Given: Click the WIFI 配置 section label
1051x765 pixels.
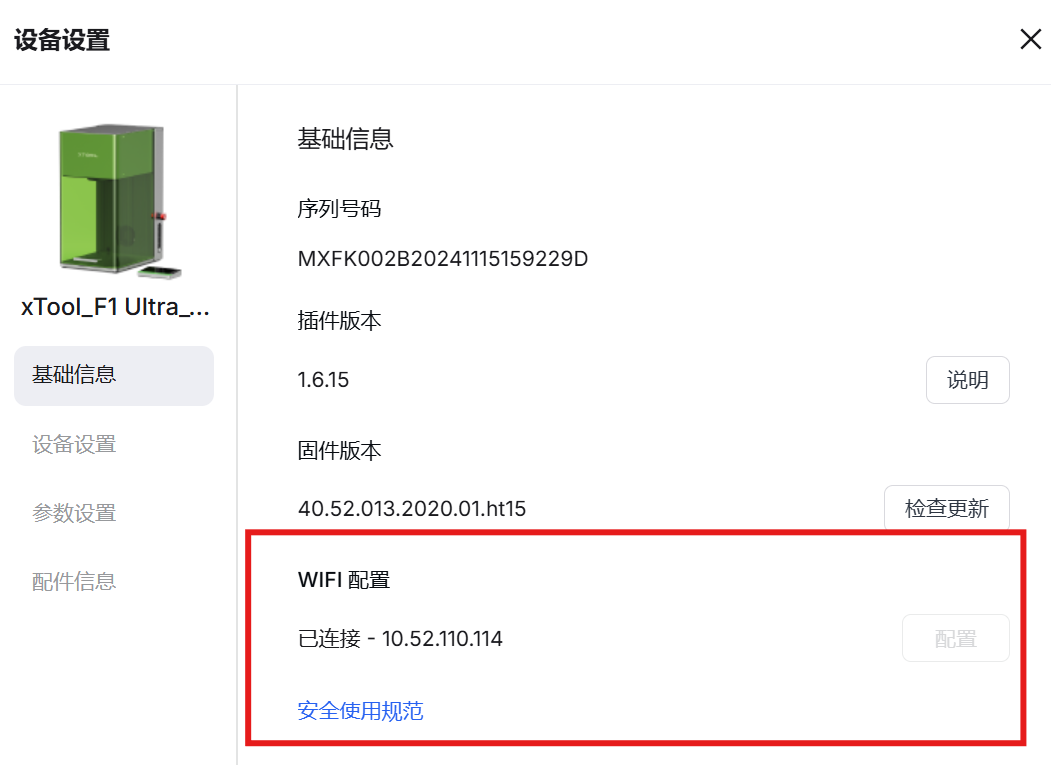Looking at the screenshot, I should tap(344, 580).
